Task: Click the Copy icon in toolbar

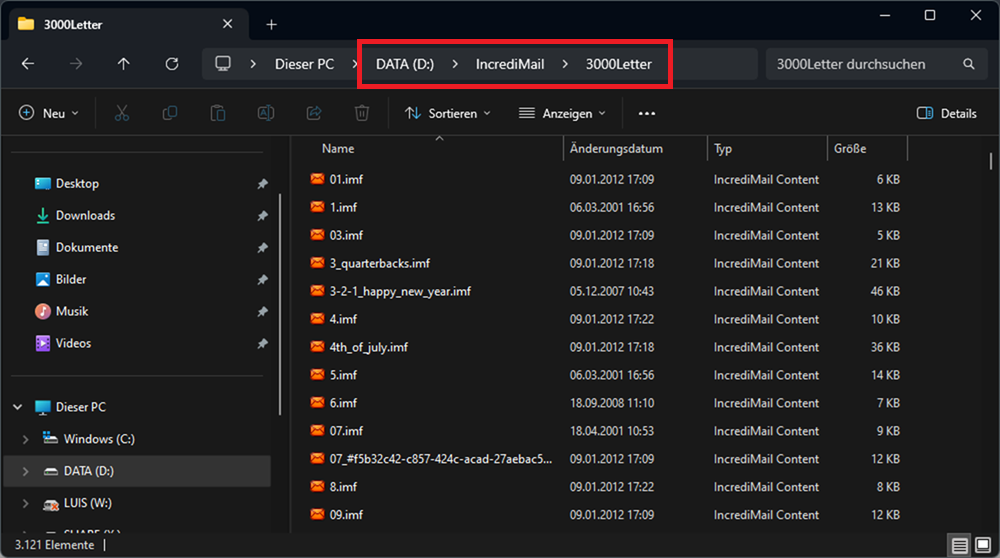Action: pos(170,114)
